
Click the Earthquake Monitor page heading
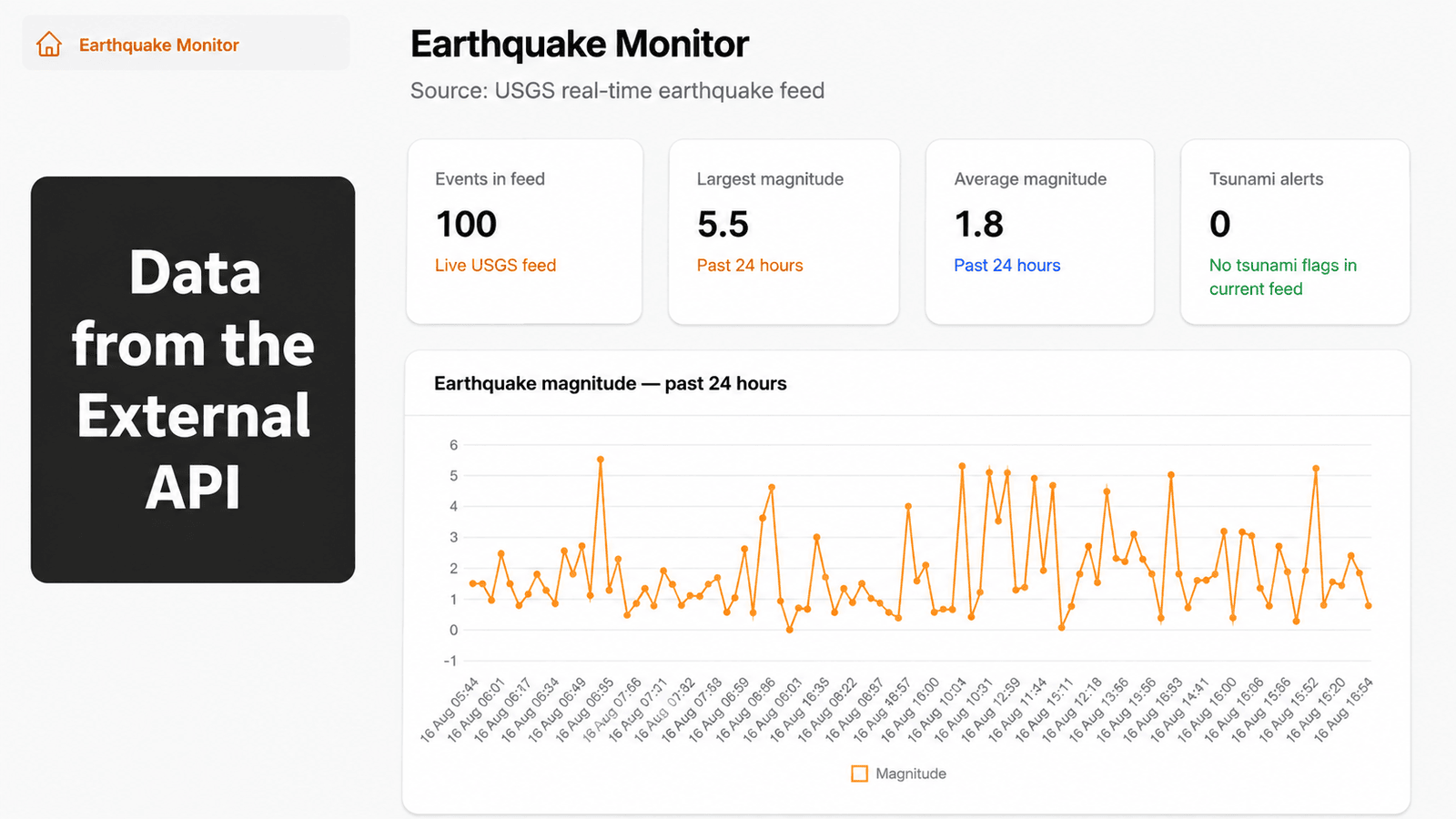(580, 44)
